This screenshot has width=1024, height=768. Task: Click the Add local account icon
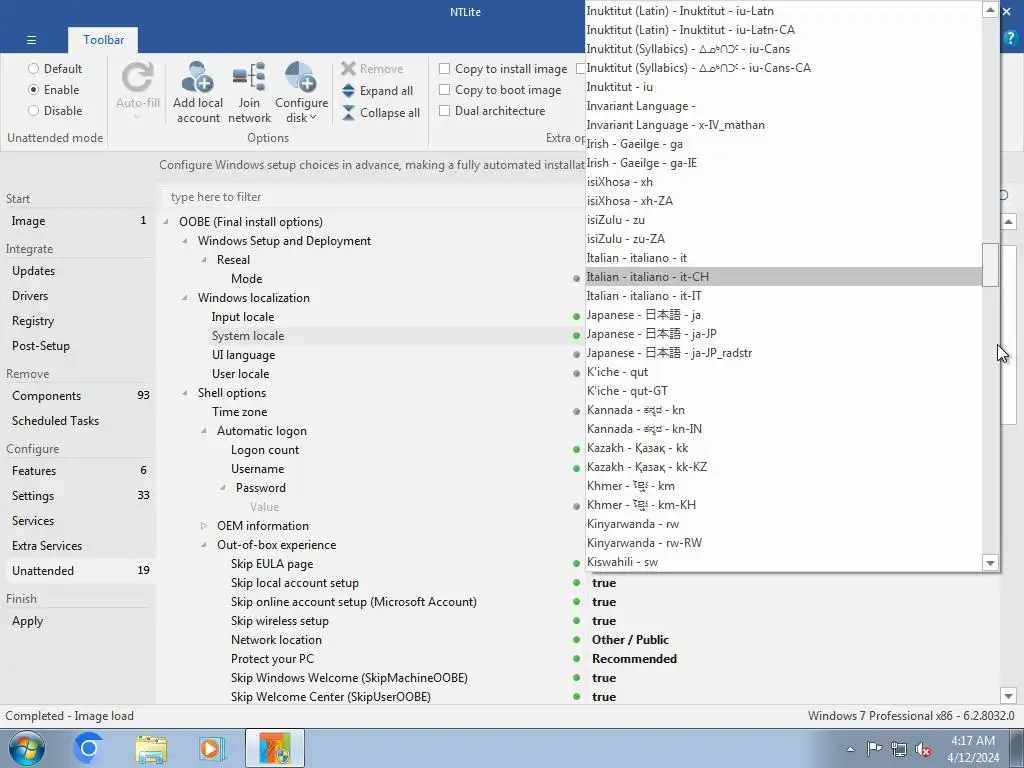(198, 78)
